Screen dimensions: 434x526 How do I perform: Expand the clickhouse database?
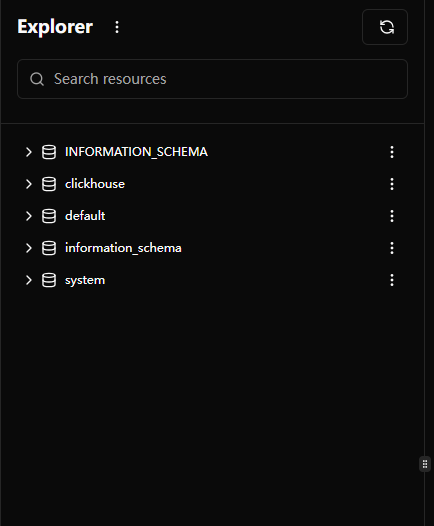coord(29,184)
